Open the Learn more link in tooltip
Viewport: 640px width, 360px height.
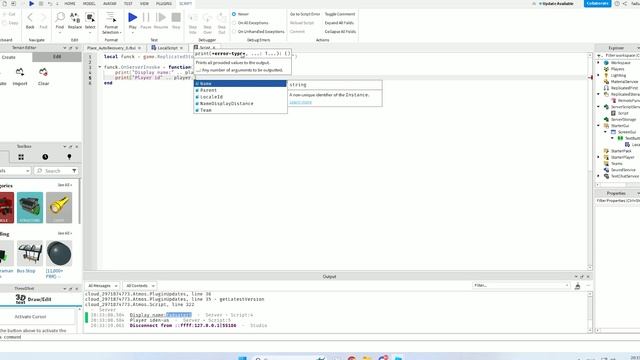click(x=300, y=102)
